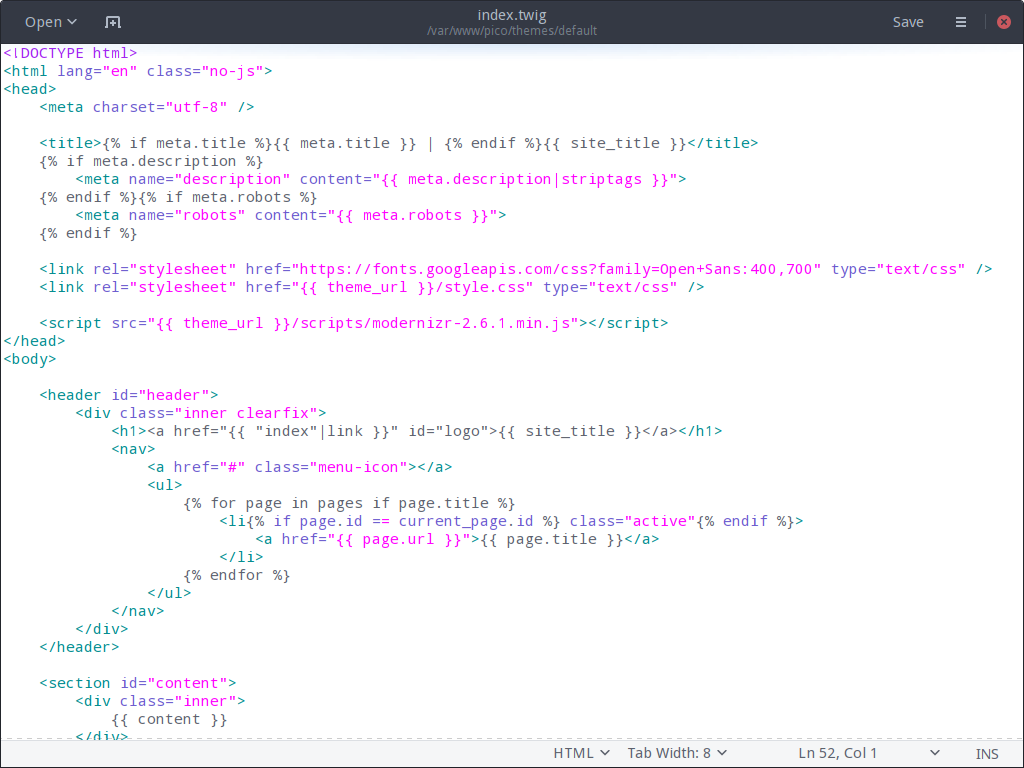Save the index.twig file

click(x=908, y=22)
